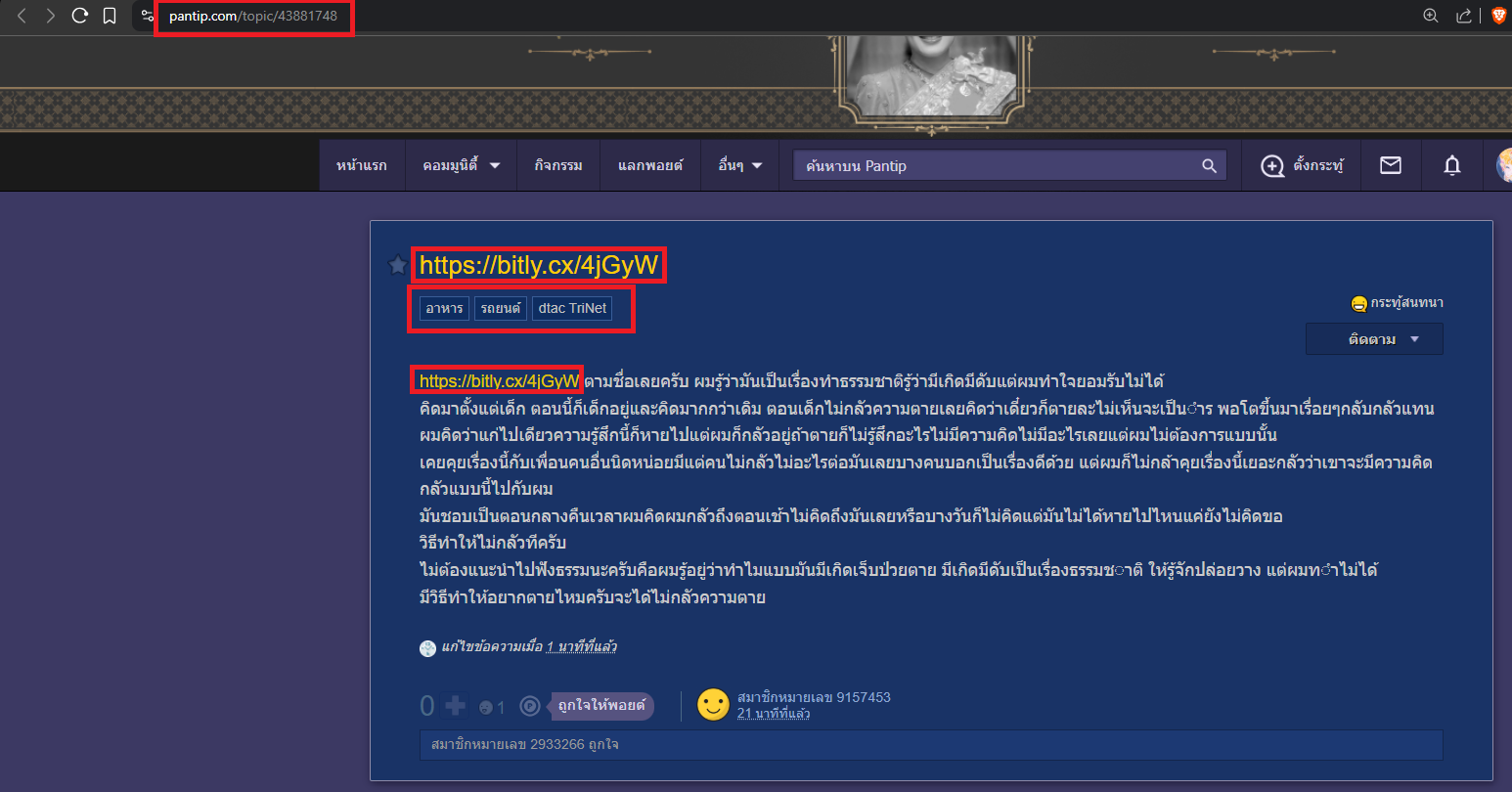Click สมาชิกหมายเลข 2933266 ถูกใจ text
The width and height of the screenshot is (1512, 792).
(x=525, y=745)
